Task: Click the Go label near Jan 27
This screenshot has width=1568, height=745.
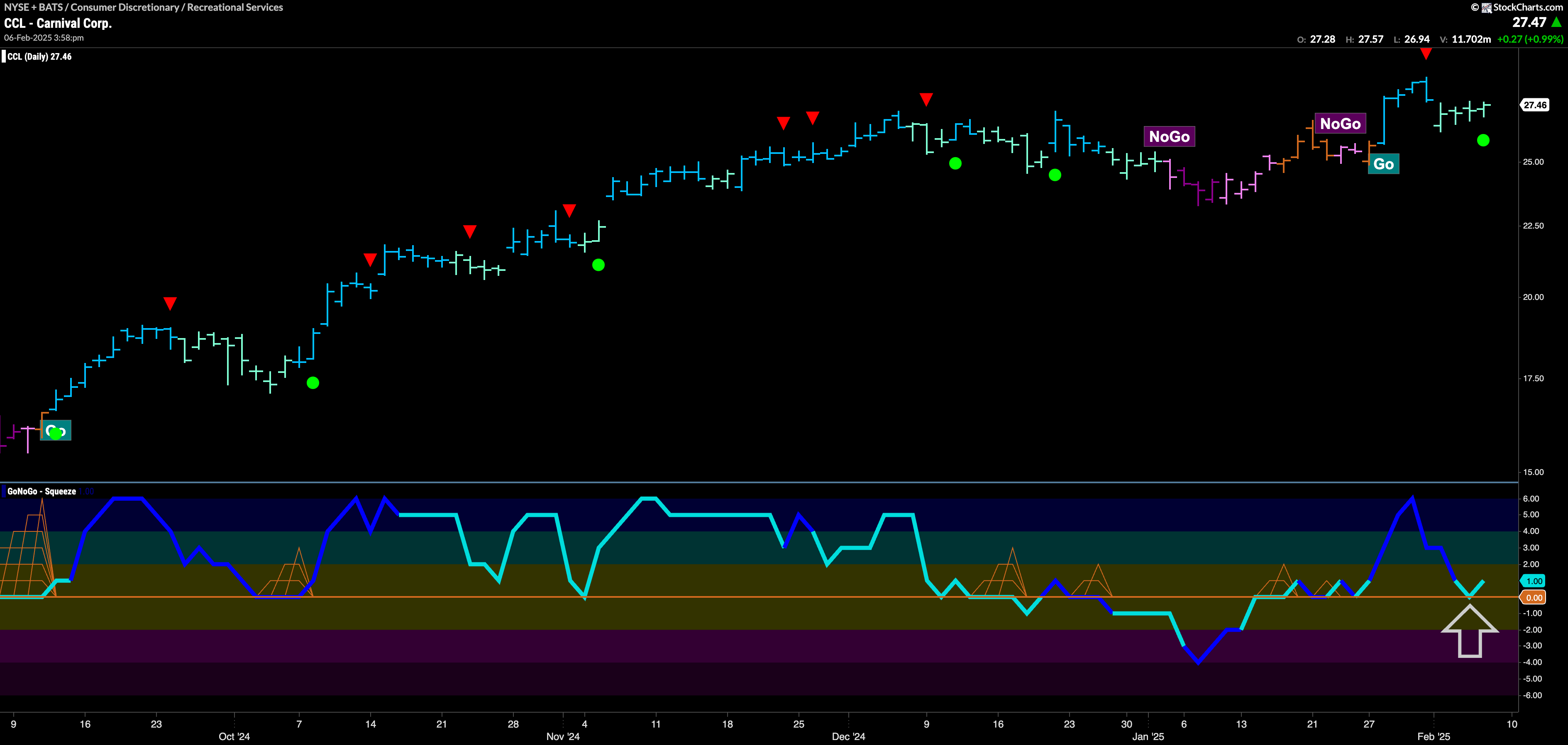Action: click(x=1384, y=163)
